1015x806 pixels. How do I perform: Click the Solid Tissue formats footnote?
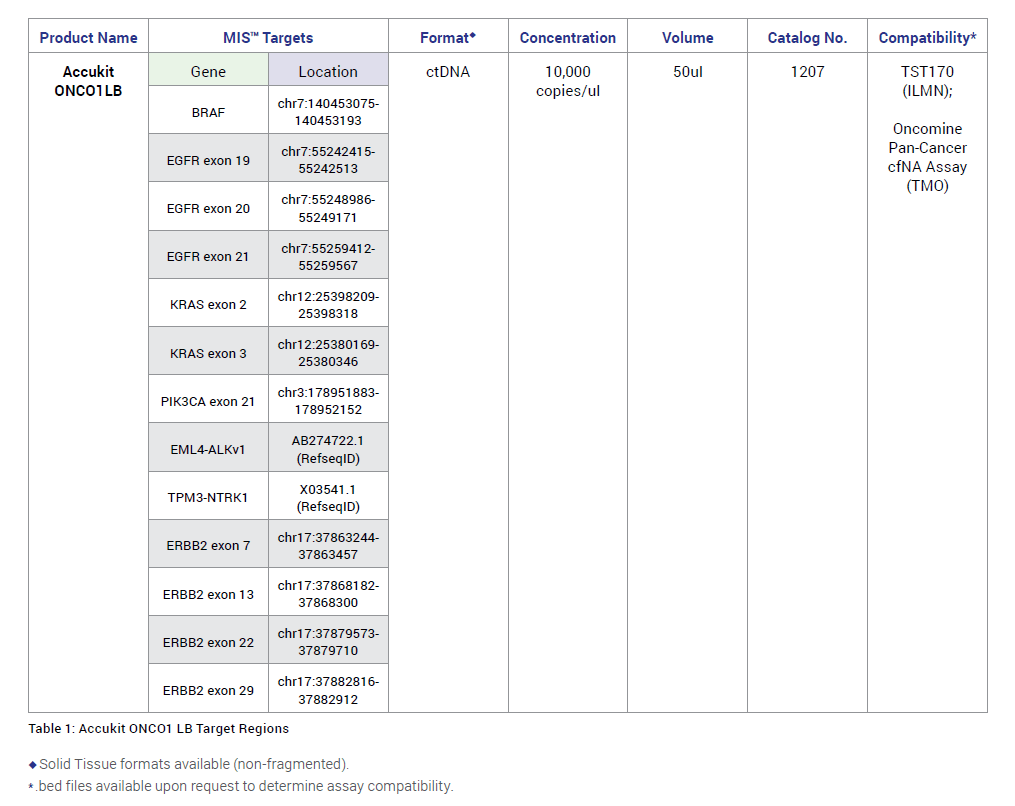coord(188,764)
